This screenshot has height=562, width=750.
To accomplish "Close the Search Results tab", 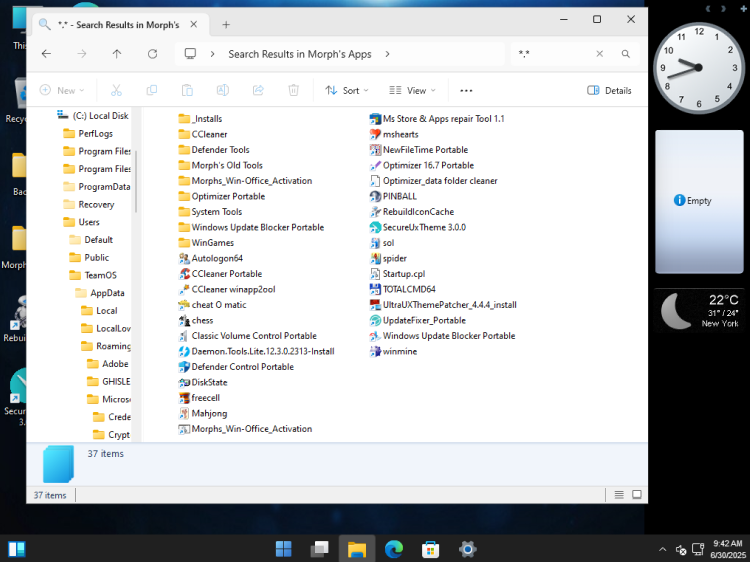I will [x=194, y=24].
